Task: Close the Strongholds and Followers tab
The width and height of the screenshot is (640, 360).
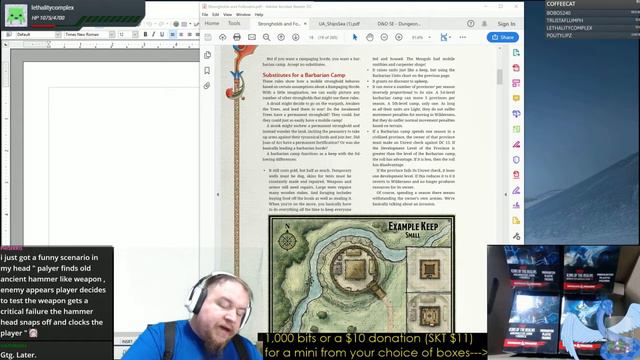Action: 305,24
